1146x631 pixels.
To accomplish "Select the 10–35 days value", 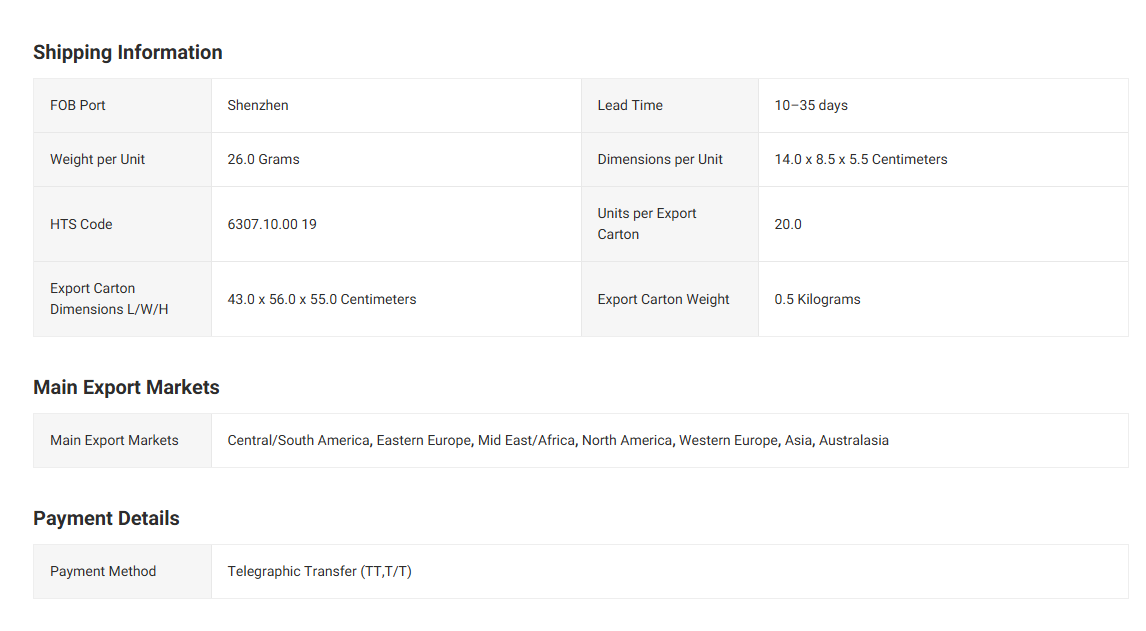I will 811,105.
